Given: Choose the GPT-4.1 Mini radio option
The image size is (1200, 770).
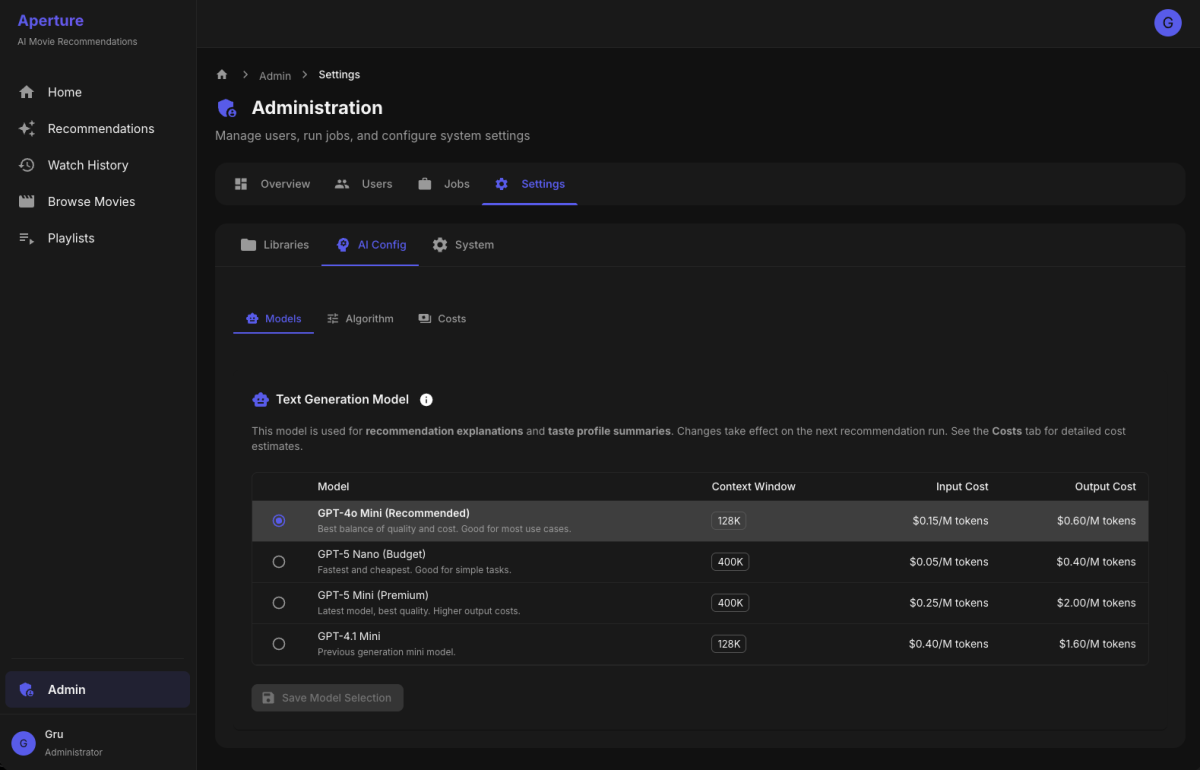Looking at the screenshot, I should pyautogui.click(x=279, y=644).
